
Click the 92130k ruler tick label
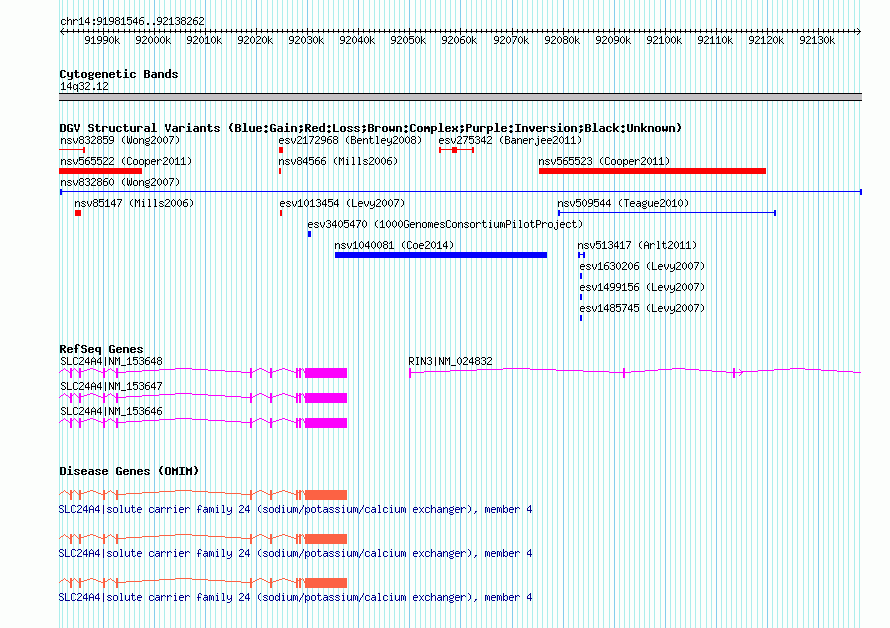[x=817, y=40]
